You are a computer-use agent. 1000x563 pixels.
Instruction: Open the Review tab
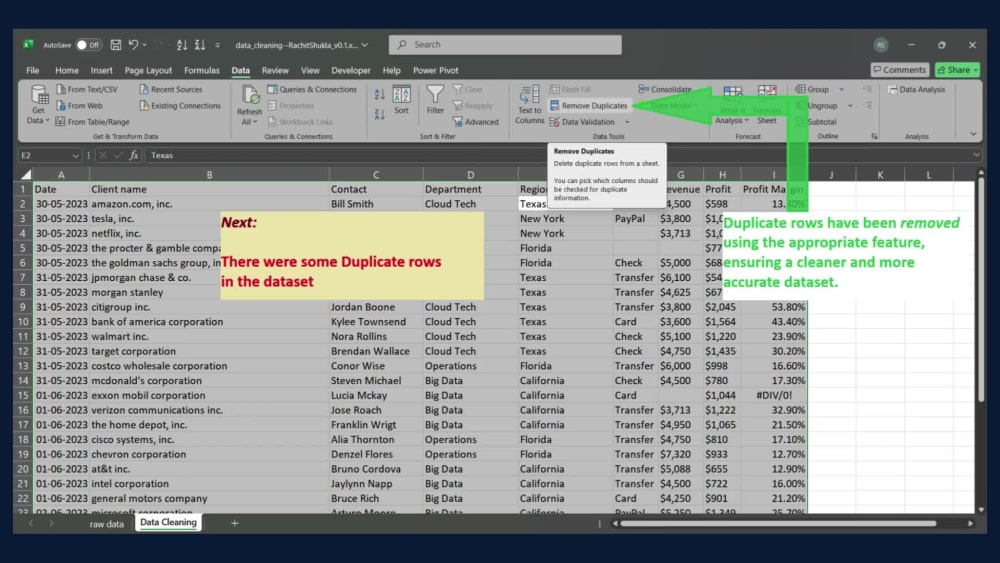(275, 70)
